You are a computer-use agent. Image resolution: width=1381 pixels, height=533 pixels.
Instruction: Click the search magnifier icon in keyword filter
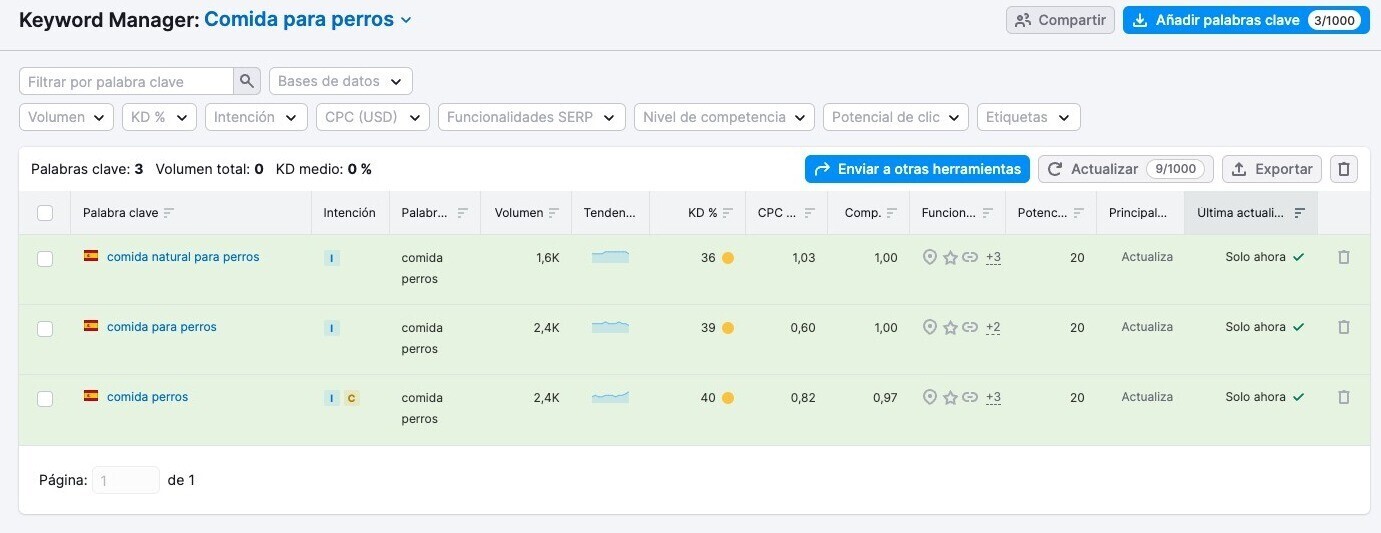click(246, 81)
